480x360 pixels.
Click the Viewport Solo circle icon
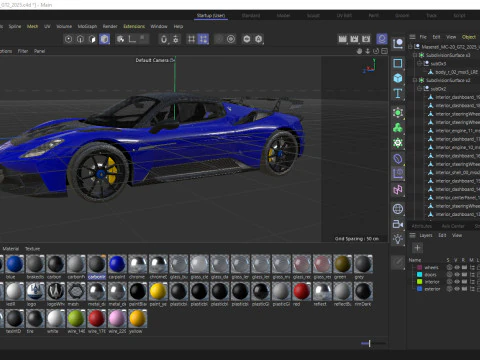231,39
